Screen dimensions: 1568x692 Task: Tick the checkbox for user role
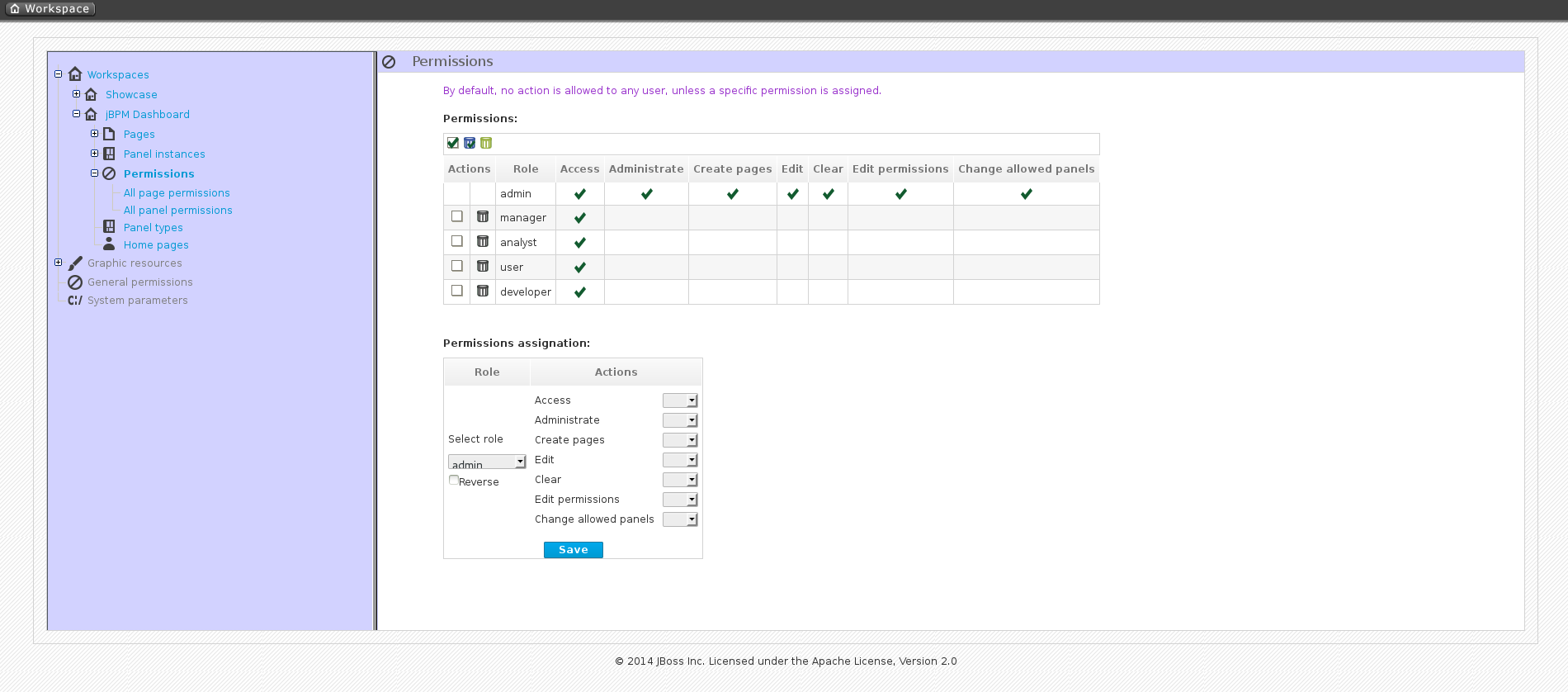(457, 266)
